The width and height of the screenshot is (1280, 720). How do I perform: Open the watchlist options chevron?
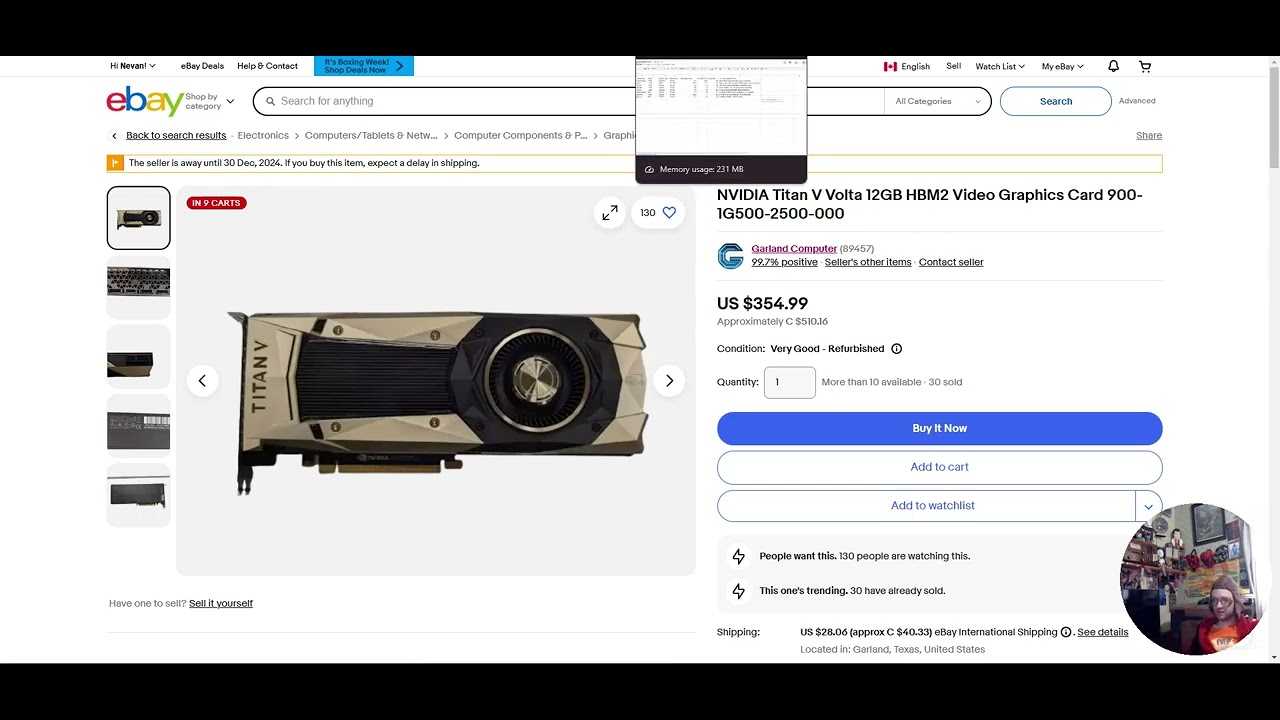(x=1149, y=506)
